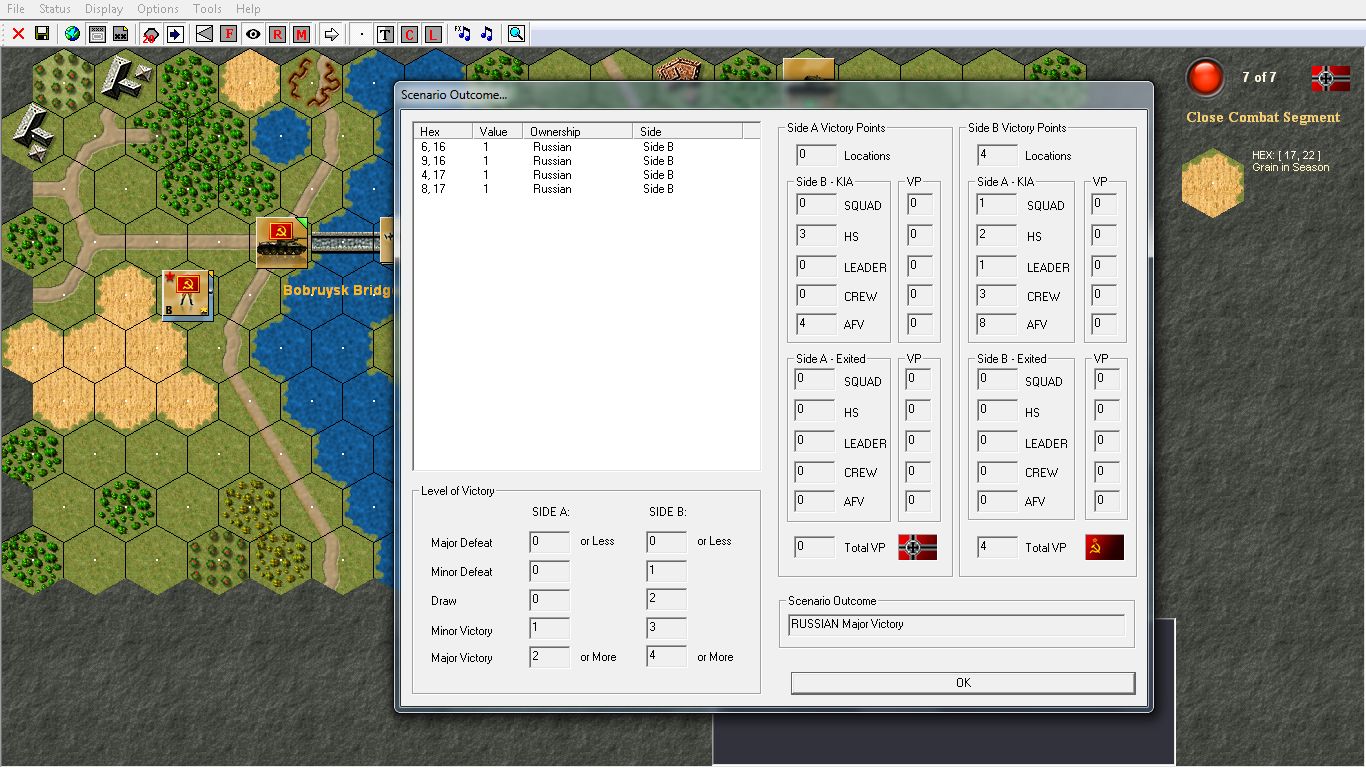Toggle the red C toolbar button
Screen dimensions: 1366x768
click(x=409, y=34)
